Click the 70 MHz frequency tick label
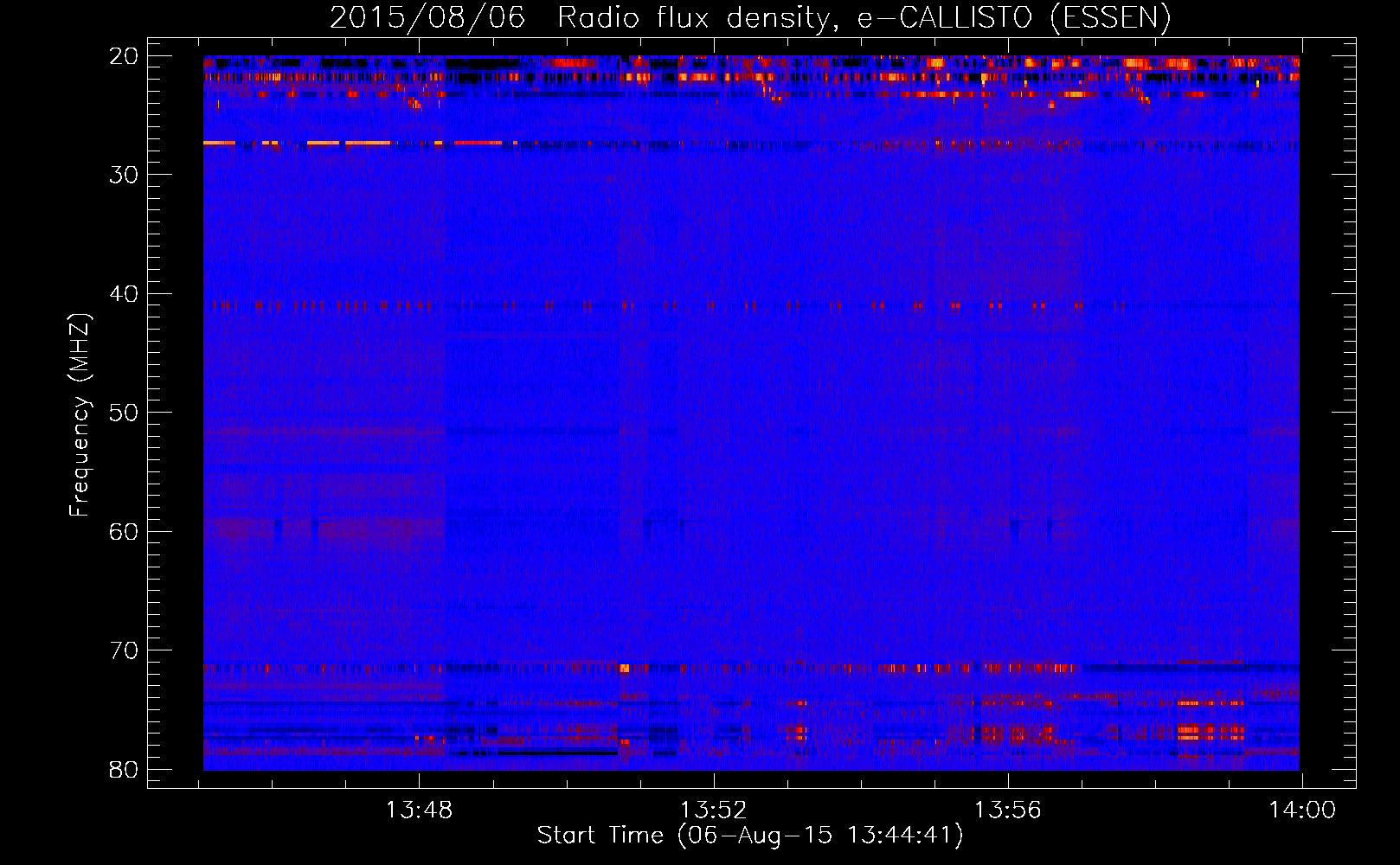The image size is (1400, 865). (x=124, y=650)
